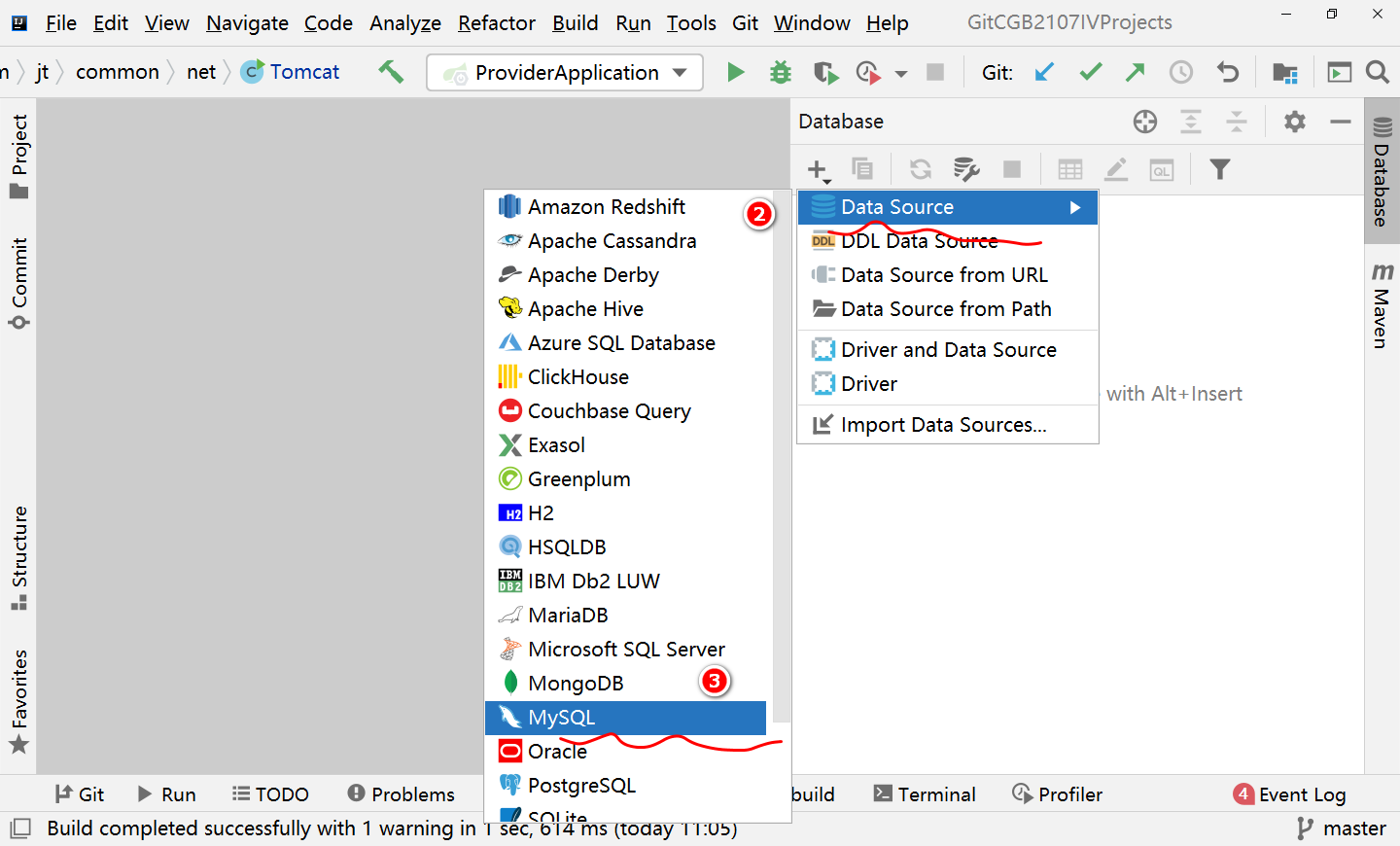Select the Driver menu entry
Screen dimensions: 1400x846
(x=948, y=384)
